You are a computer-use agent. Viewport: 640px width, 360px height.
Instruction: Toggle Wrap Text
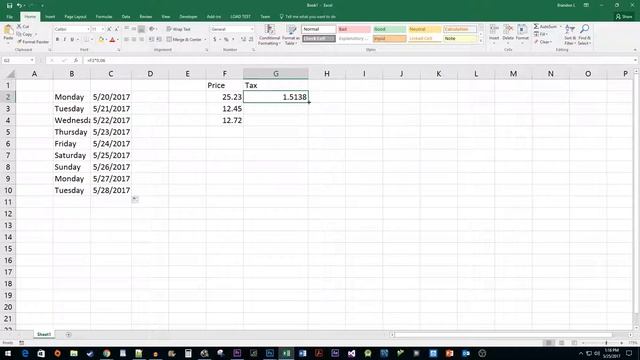[x=178, y=29]
